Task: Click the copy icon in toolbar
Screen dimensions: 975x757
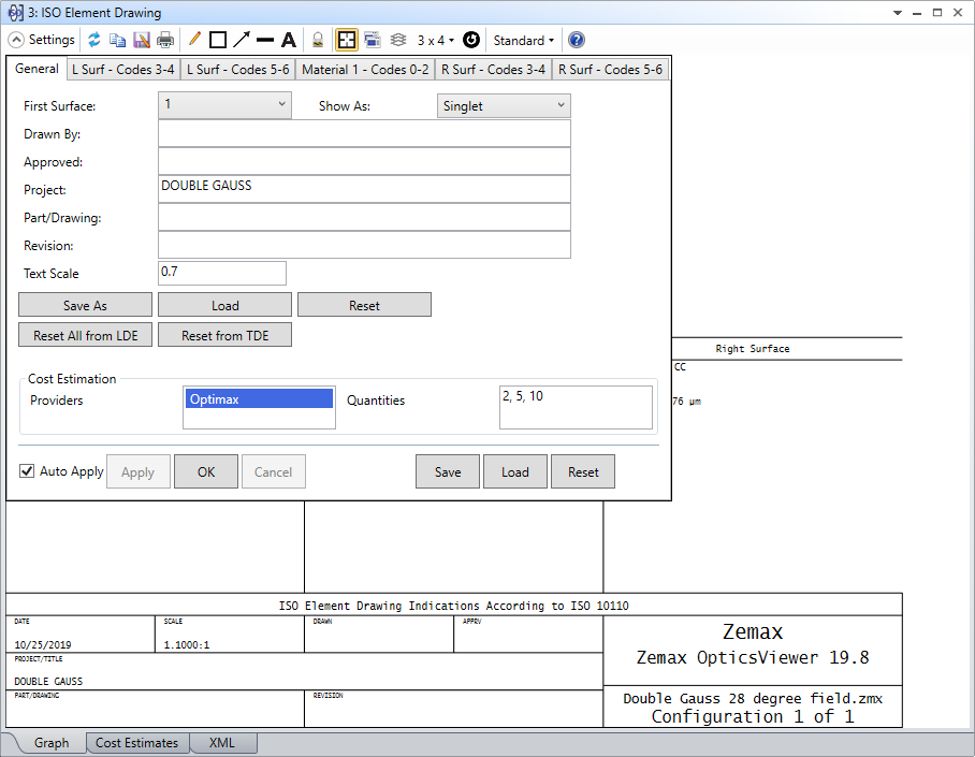Action: (x=118, y=40)
